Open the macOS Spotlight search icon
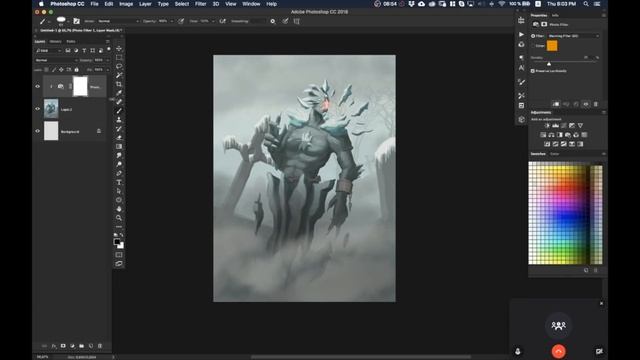Image resolution: width=640 pixels, height=360 pixels. point(586,4)
